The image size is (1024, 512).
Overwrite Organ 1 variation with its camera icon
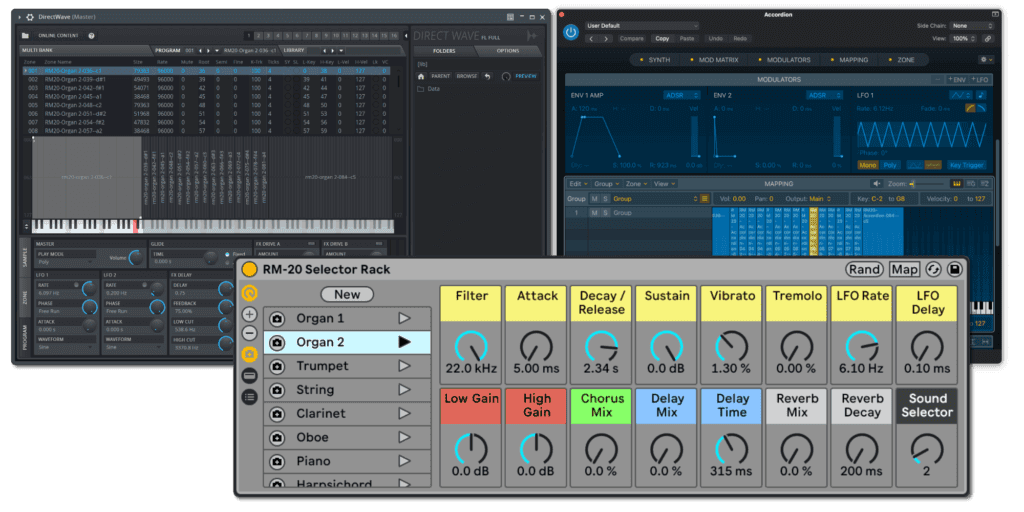pos(277,319)
